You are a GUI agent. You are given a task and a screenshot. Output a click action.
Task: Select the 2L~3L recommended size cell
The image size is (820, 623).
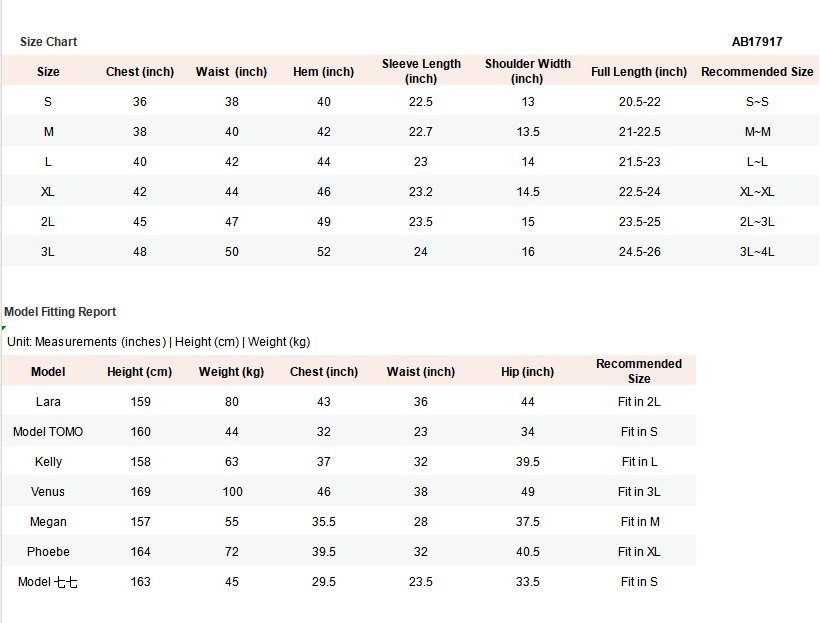point(757,222)
